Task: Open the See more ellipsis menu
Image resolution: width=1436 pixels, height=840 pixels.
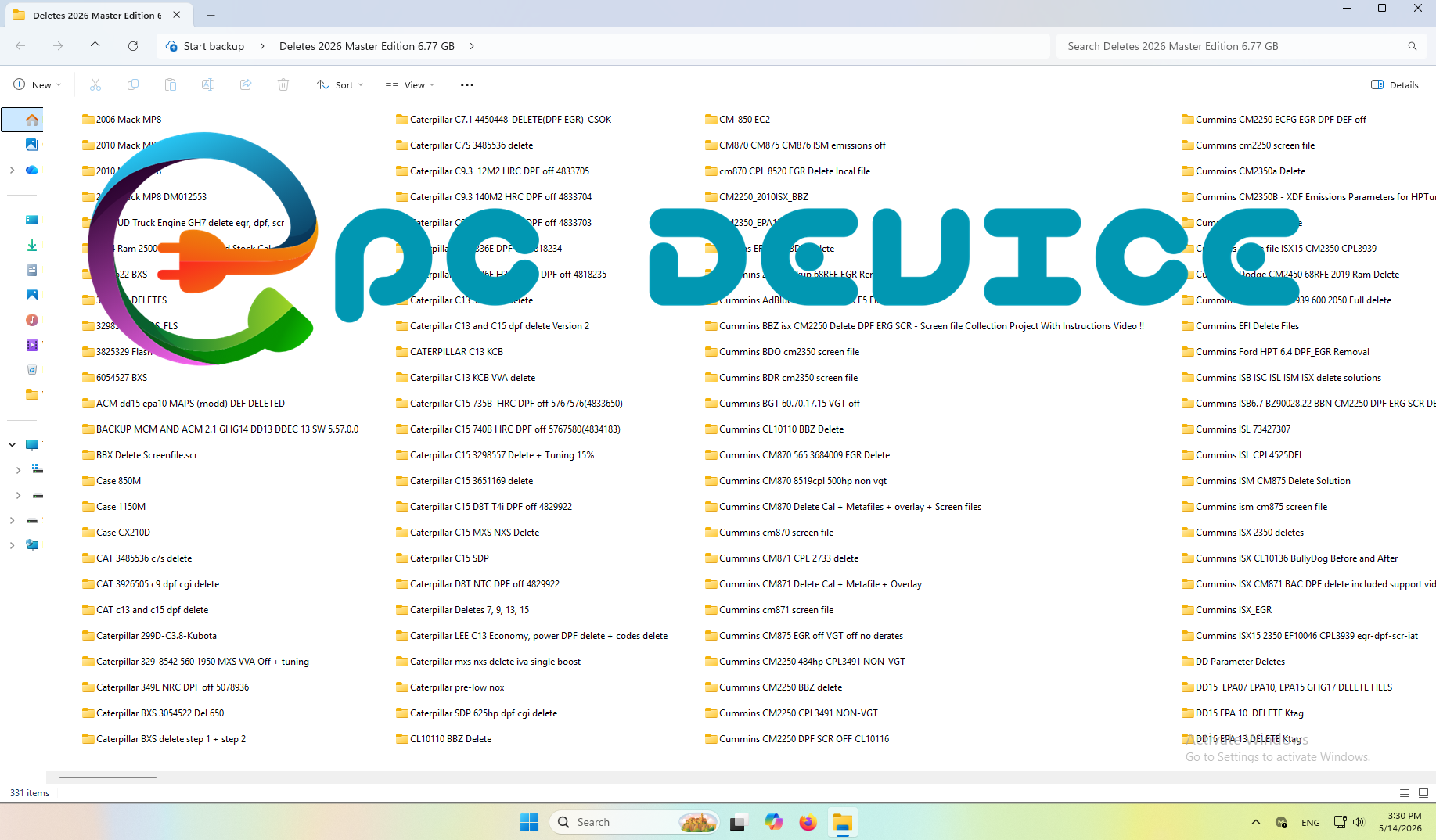Action: coord(467,84)
